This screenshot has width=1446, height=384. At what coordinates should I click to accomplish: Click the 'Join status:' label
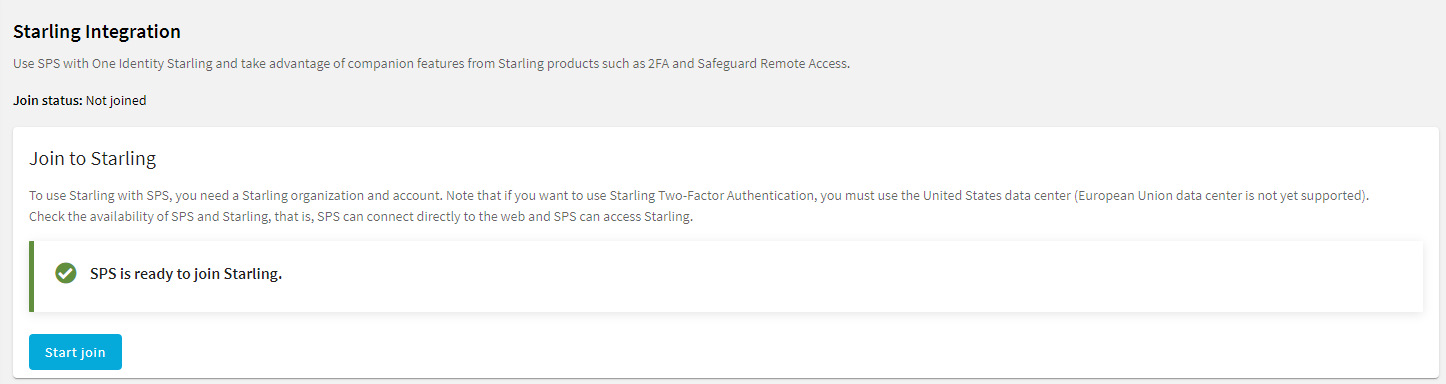(47, 101)
